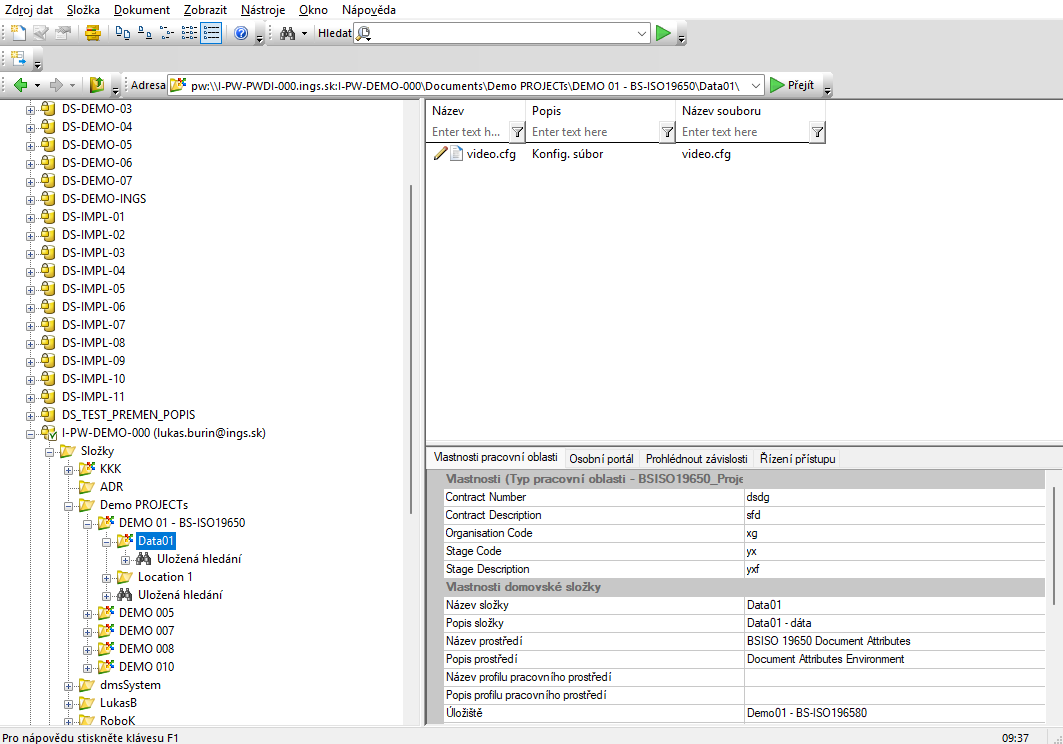1063x744 pixels.
Task: Collapse the Data01 folder tree node
Action: 106,541
